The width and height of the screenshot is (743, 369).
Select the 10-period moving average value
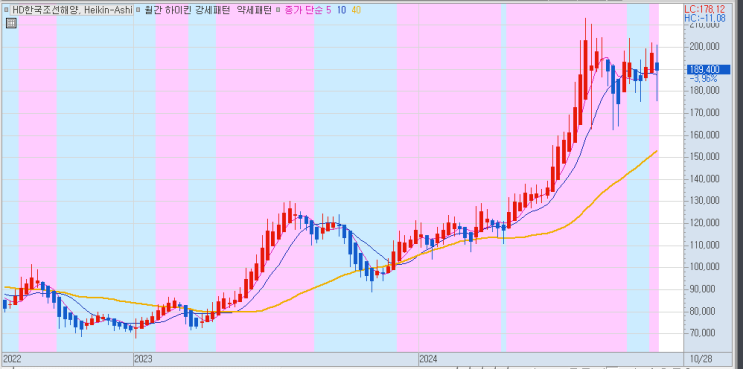[x=341, y=10]
